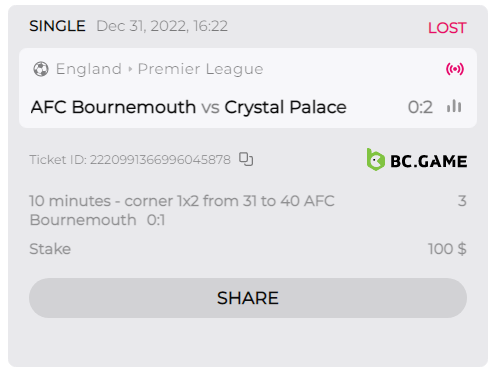The height and width of the screenshot is (370, 493).
Task: Click the 0:2 match score
Action: 420,107
